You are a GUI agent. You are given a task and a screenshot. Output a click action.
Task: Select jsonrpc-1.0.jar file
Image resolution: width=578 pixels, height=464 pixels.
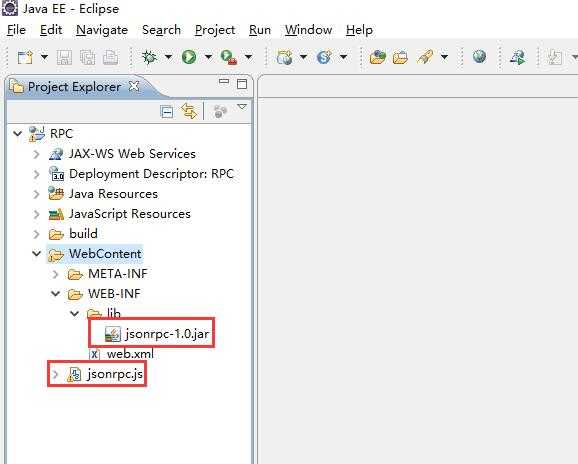coord(167,334)
